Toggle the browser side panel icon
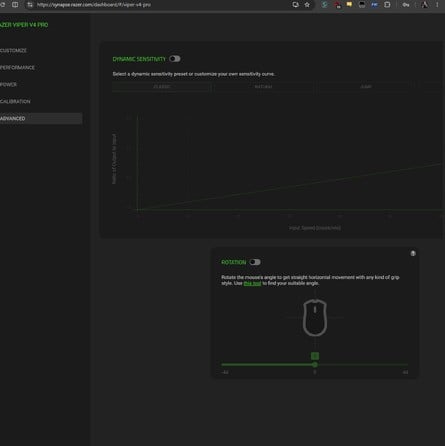Viewport: 445px width, 446px height. point(15,5)
